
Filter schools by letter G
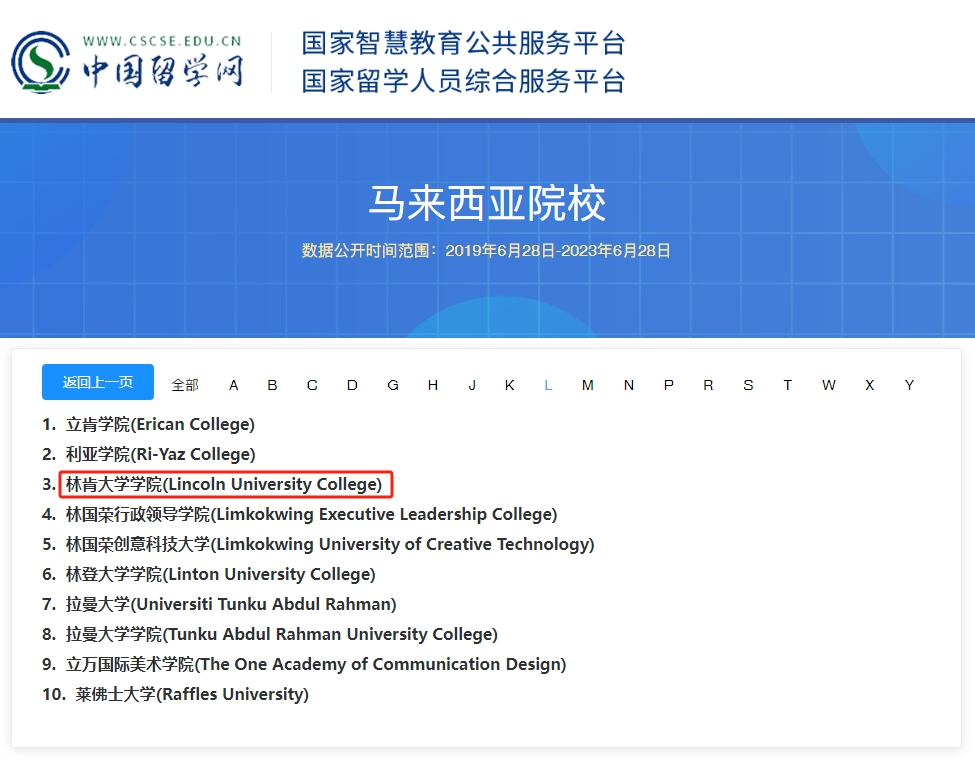(393, 386)
